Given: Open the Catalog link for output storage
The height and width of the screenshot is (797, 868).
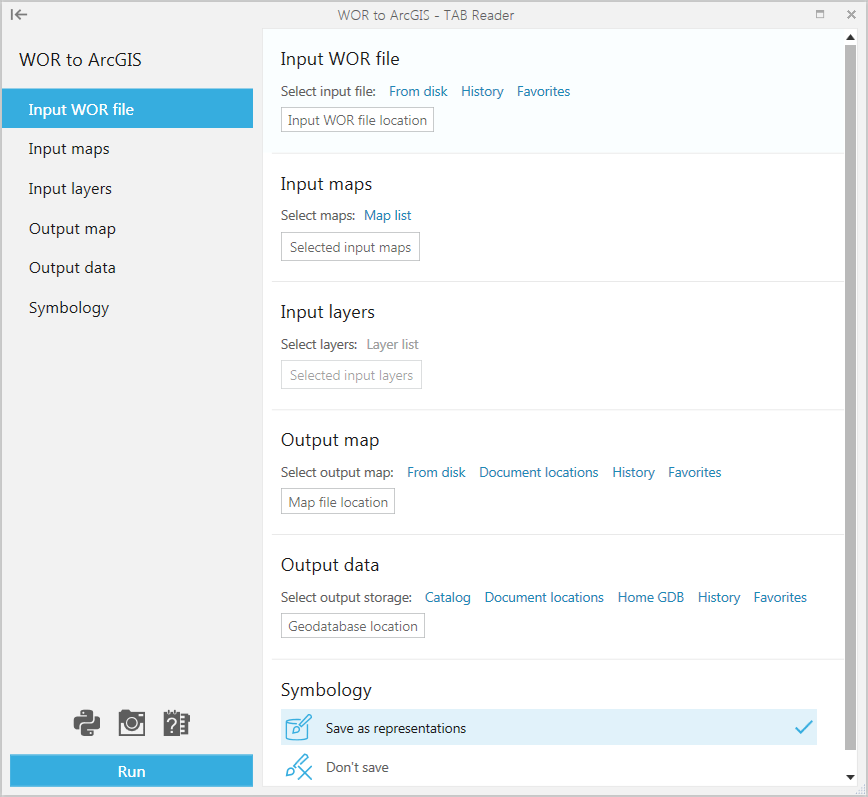Looking at the screenshot, I should pyautogui.click(x=447, y=597).
